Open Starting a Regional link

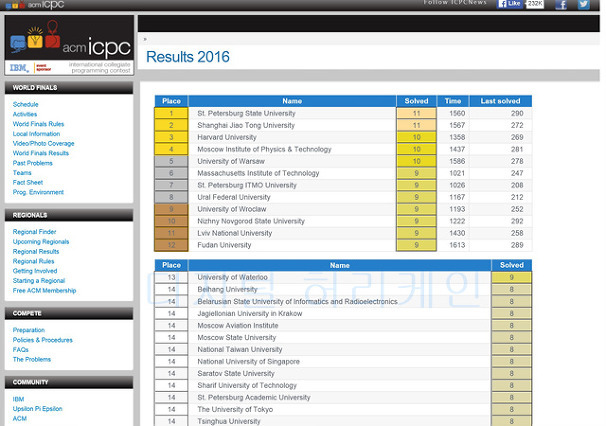pos(39,281)
